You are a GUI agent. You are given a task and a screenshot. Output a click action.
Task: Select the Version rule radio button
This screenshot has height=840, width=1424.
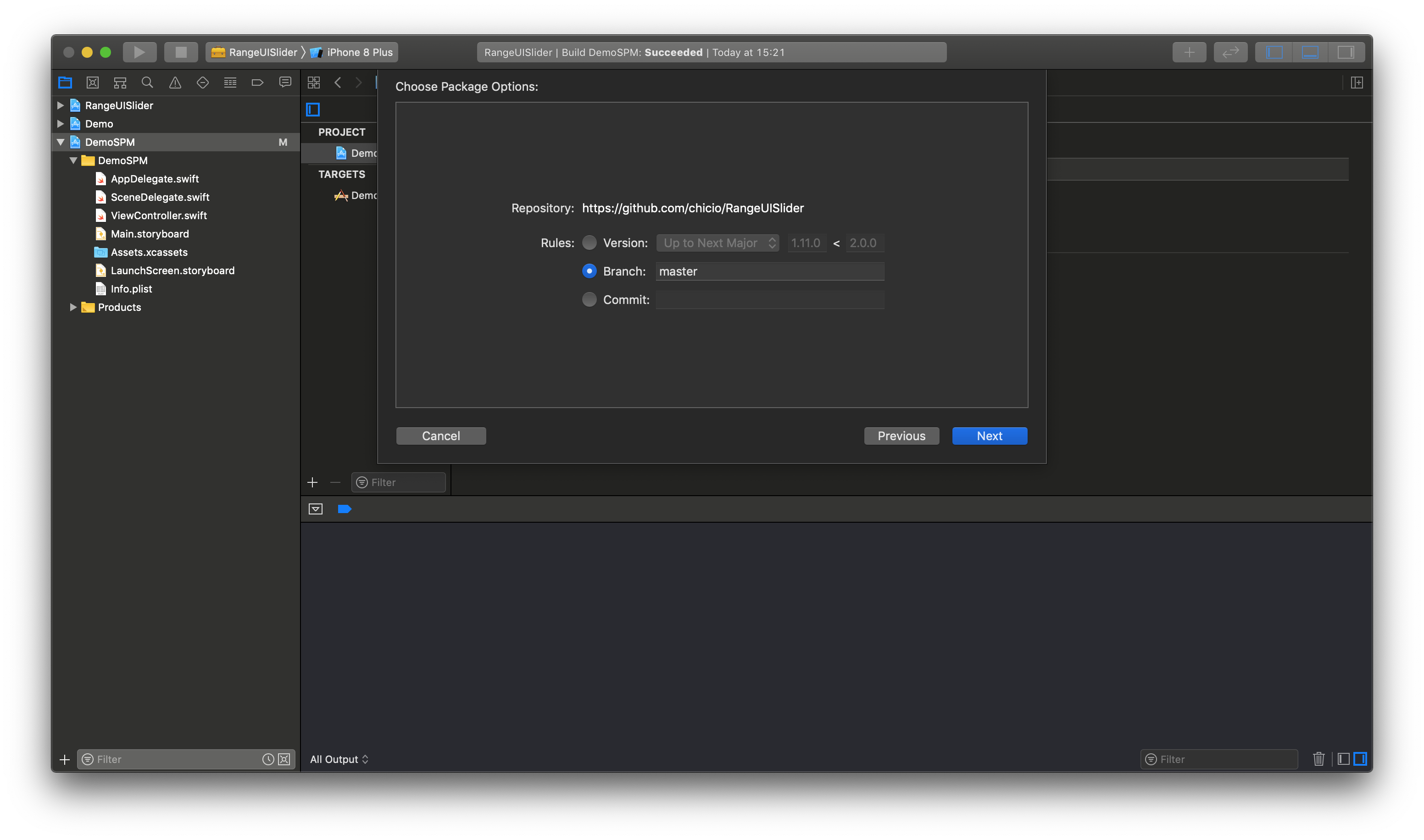[x=590, y=243]
